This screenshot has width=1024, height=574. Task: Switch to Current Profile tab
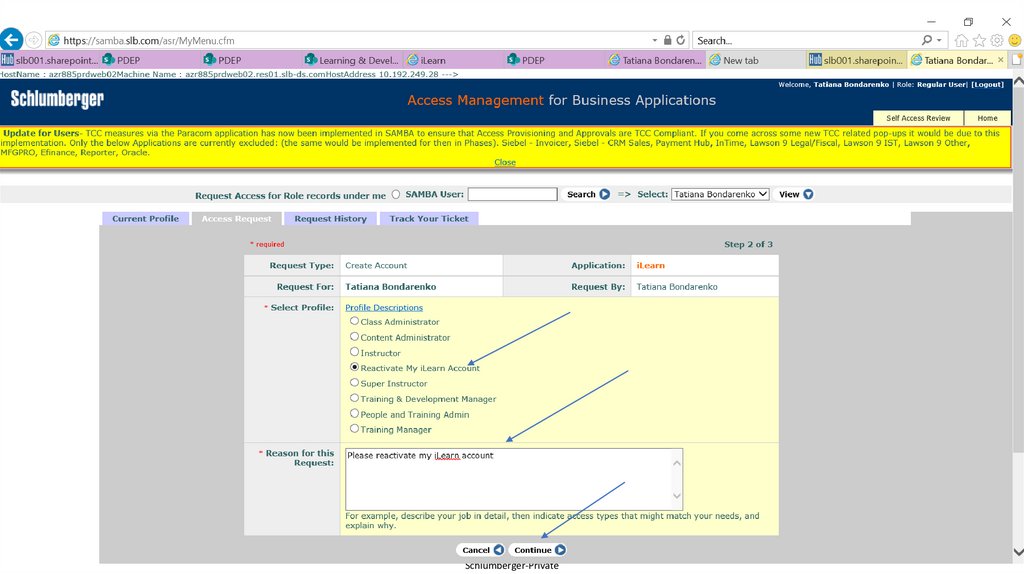145,219
